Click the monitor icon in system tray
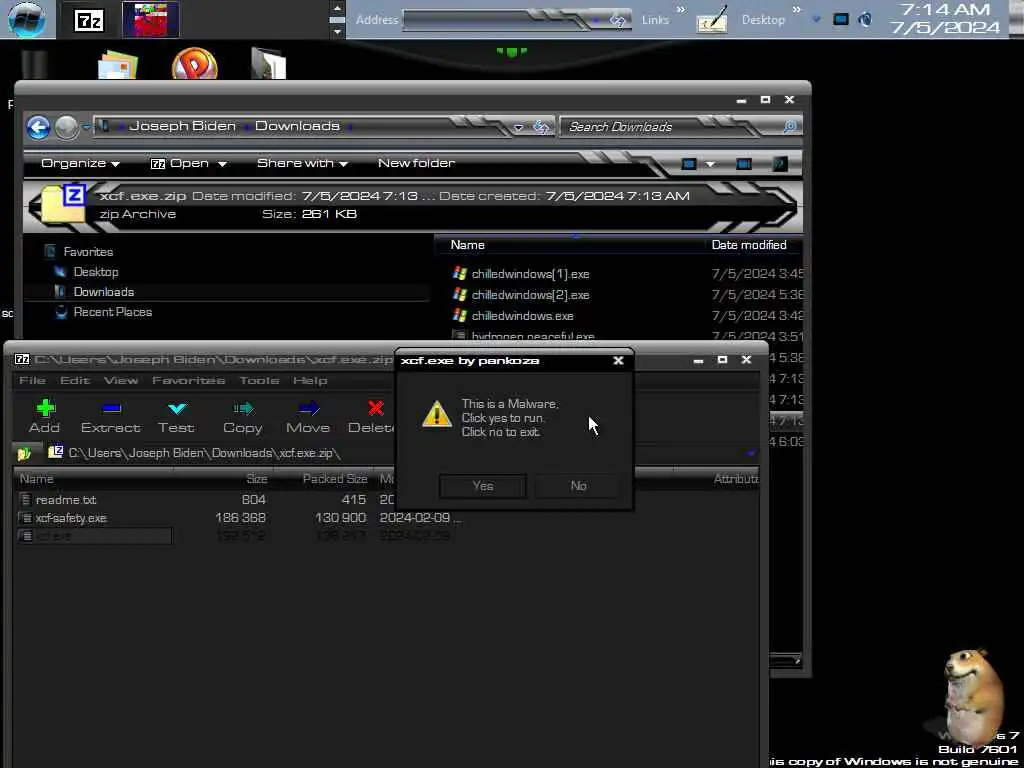Image resolution: width=1024 pixels, height=768 pixels. (x=841, y=20)
